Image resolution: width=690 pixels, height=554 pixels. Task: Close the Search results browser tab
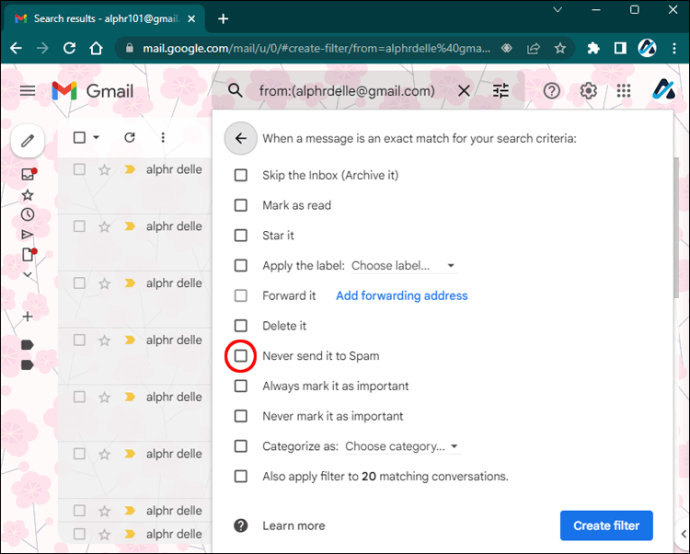pos(191,19)
